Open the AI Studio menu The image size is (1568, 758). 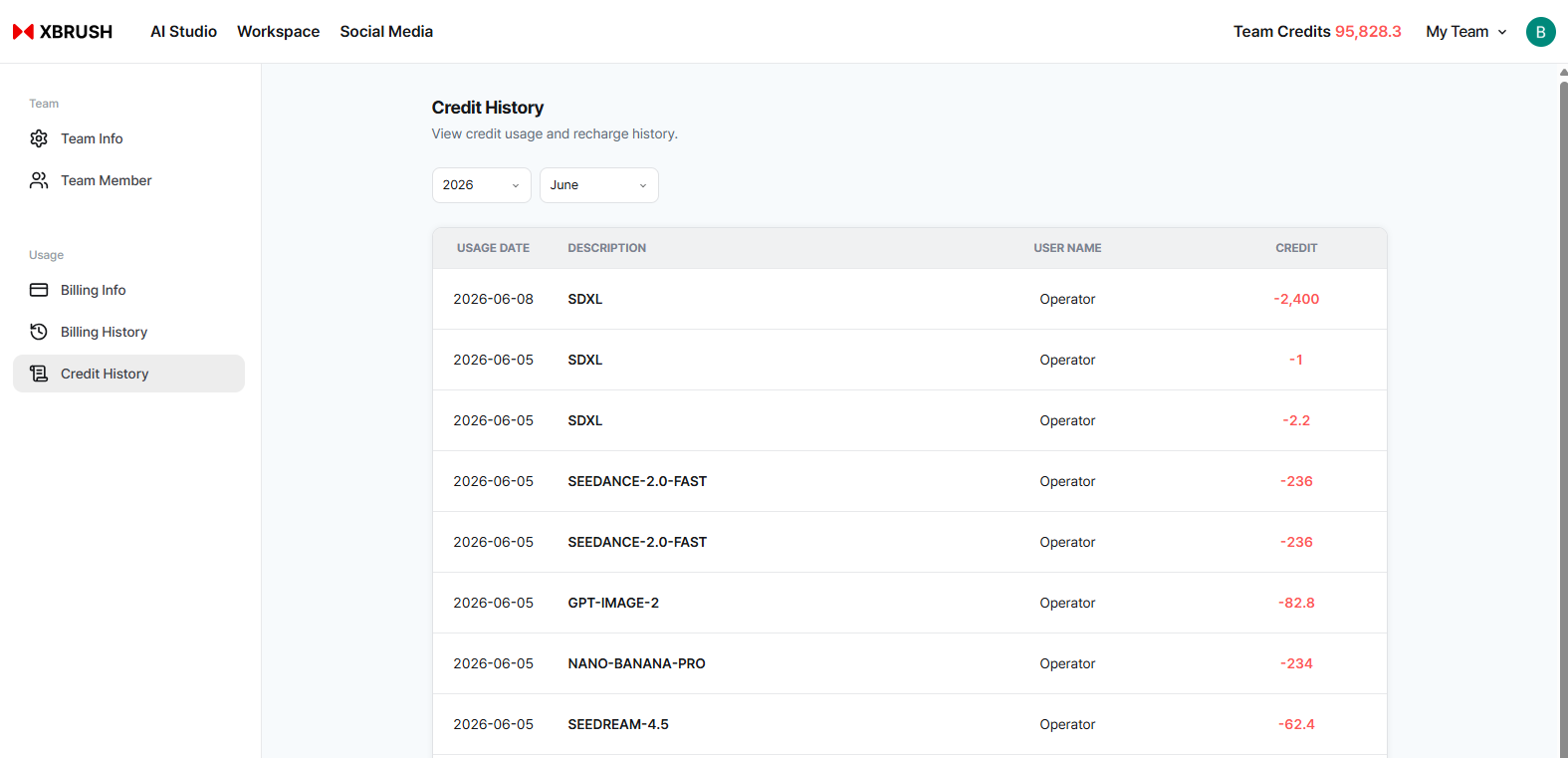pos(183,32)
